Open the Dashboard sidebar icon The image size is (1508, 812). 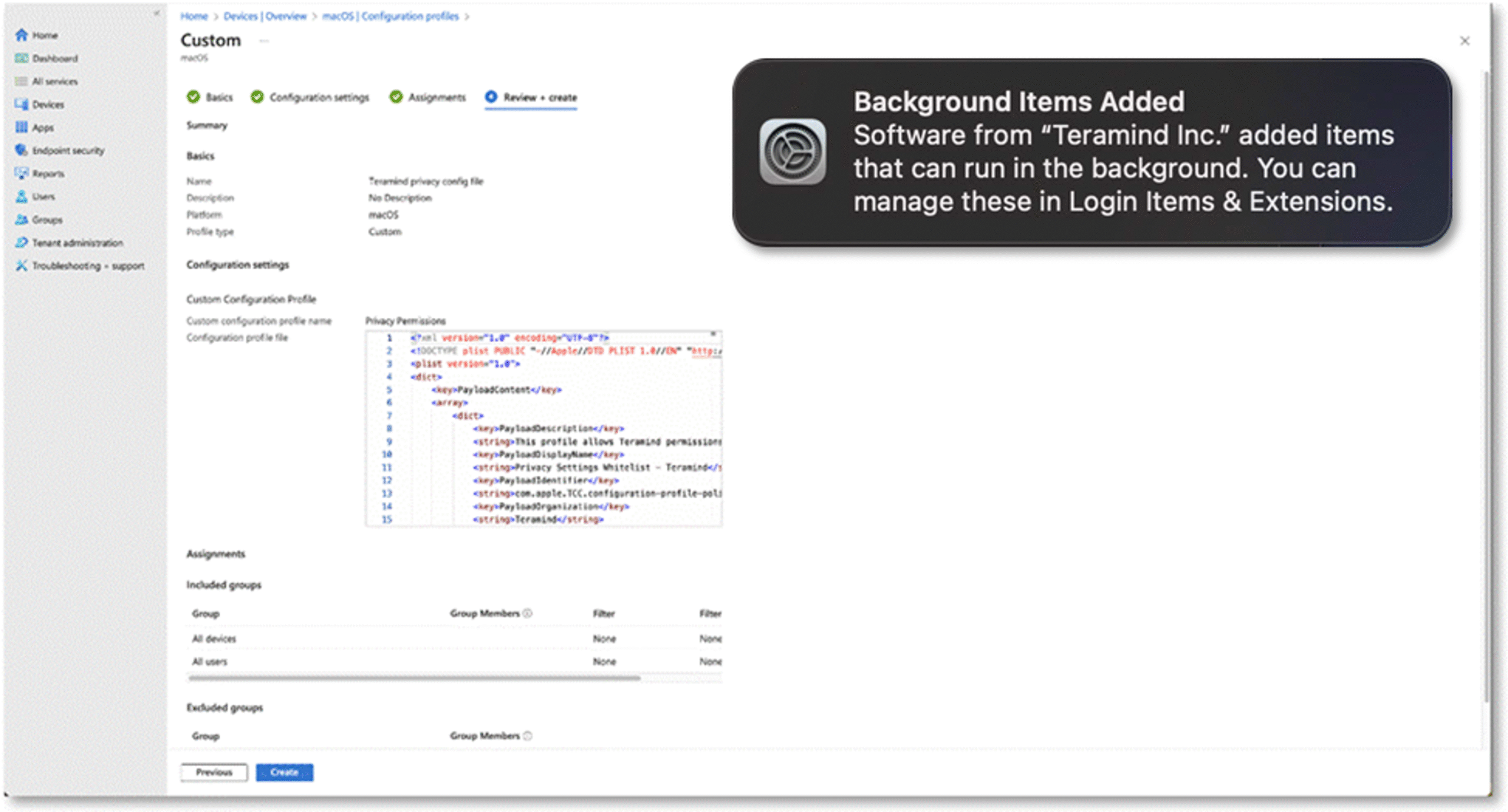point(21,58)
